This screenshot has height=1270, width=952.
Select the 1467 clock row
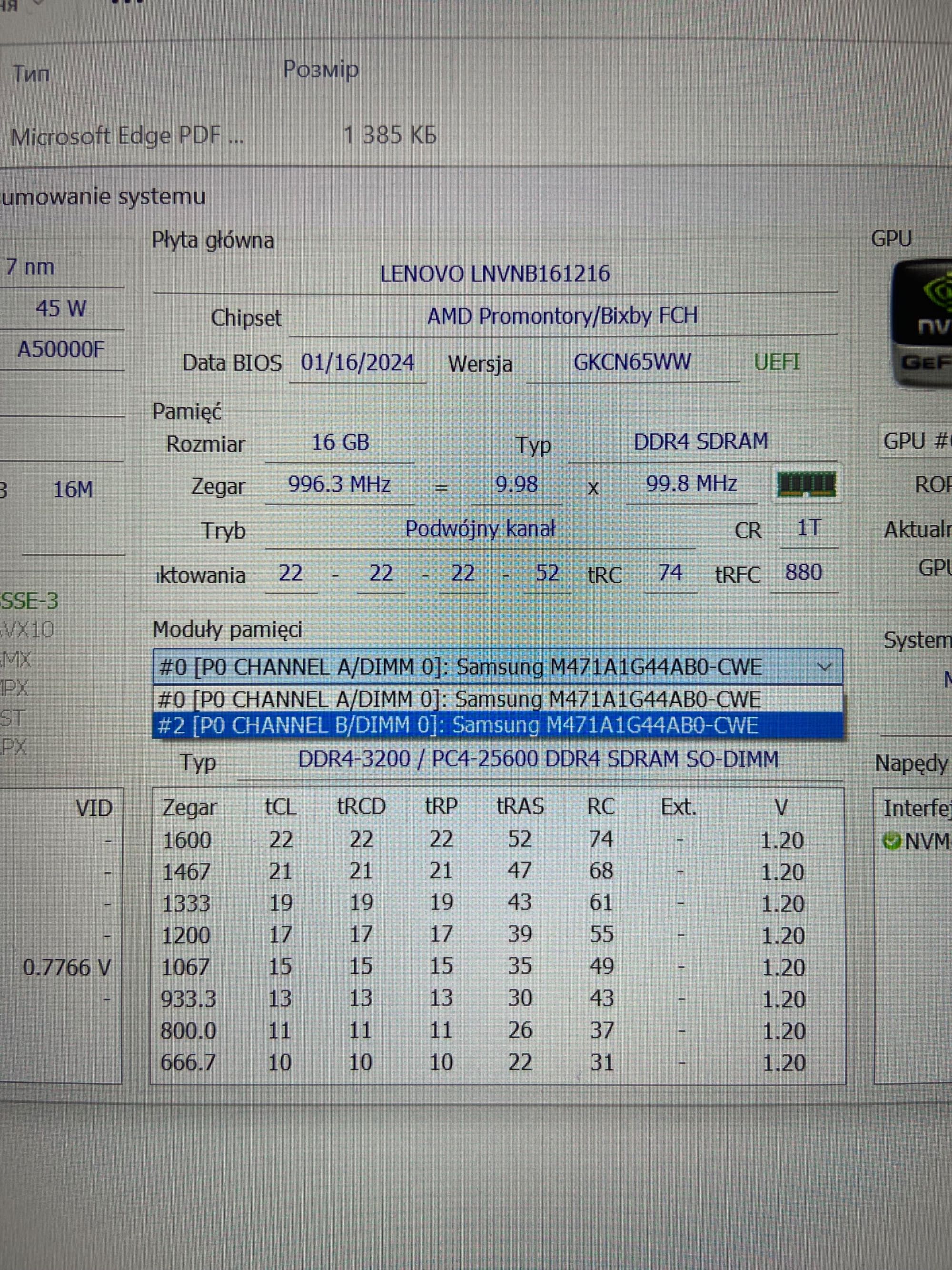pos(498,871)
